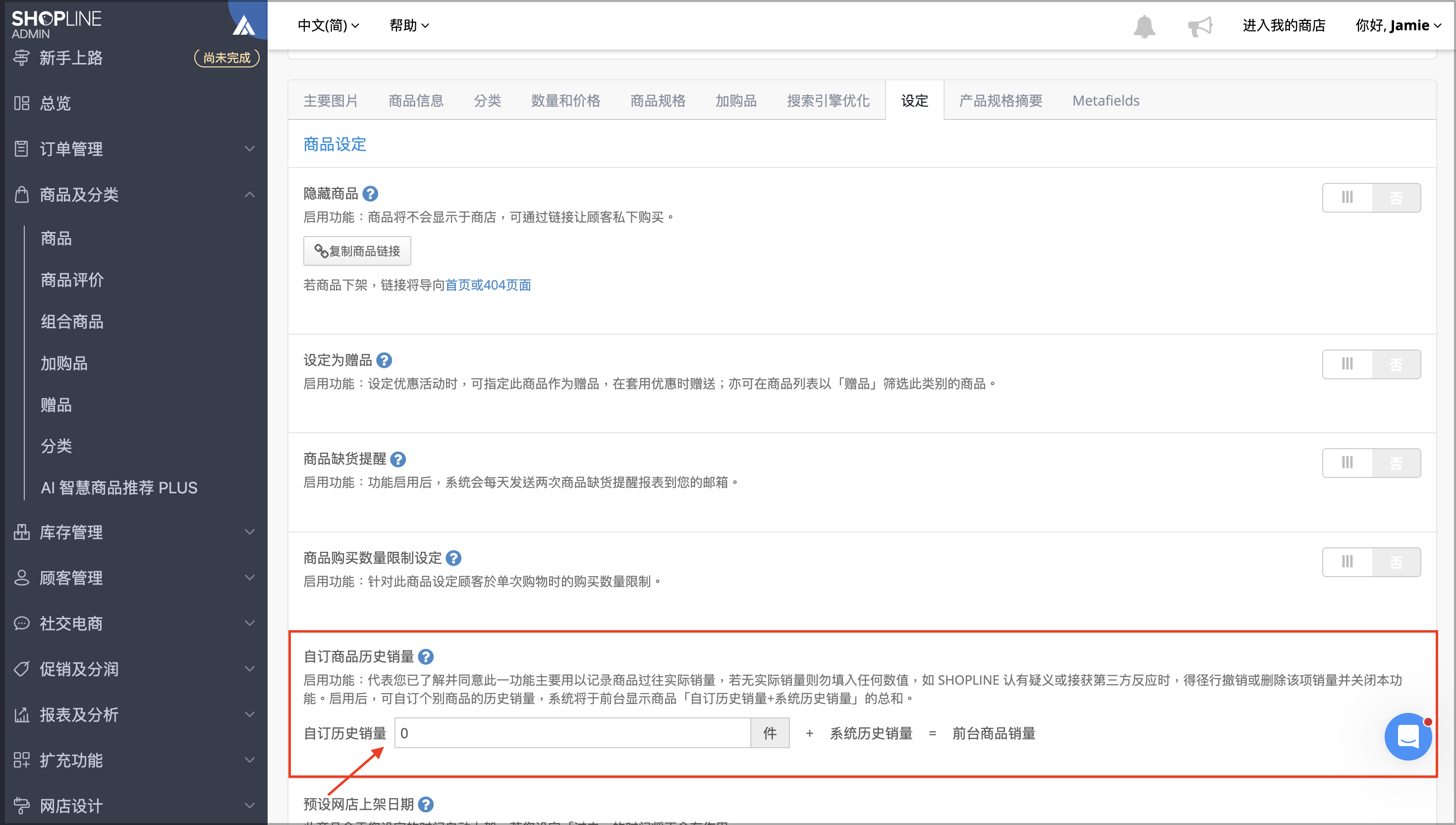
Task: Click the 复制商品链接 button
Action: (x=357, y=251)
